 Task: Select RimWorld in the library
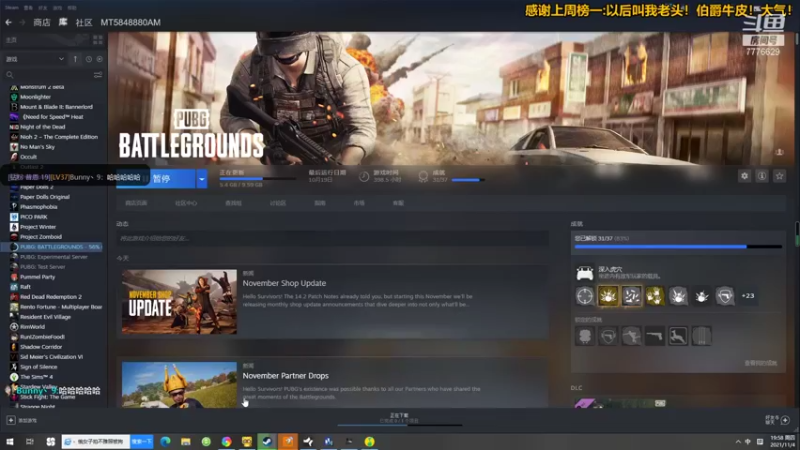pyautogui.click(x=32, y=327)
